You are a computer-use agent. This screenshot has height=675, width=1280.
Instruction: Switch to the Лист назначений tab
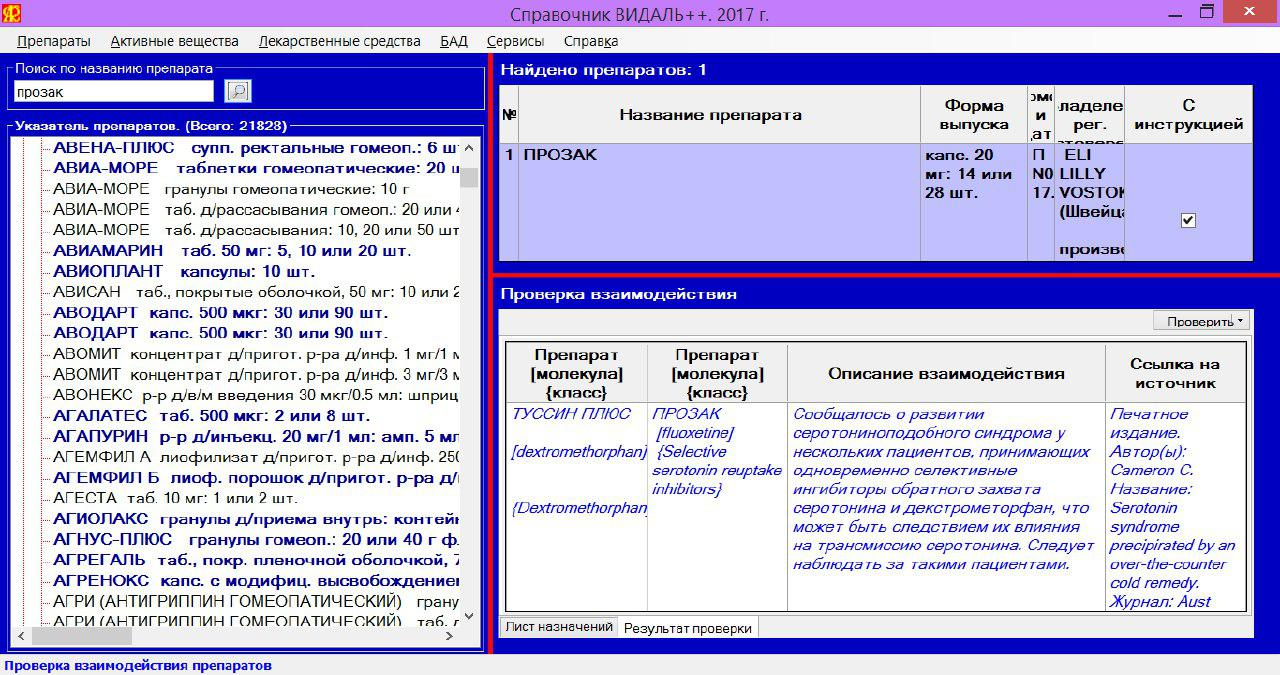[558, 627]
